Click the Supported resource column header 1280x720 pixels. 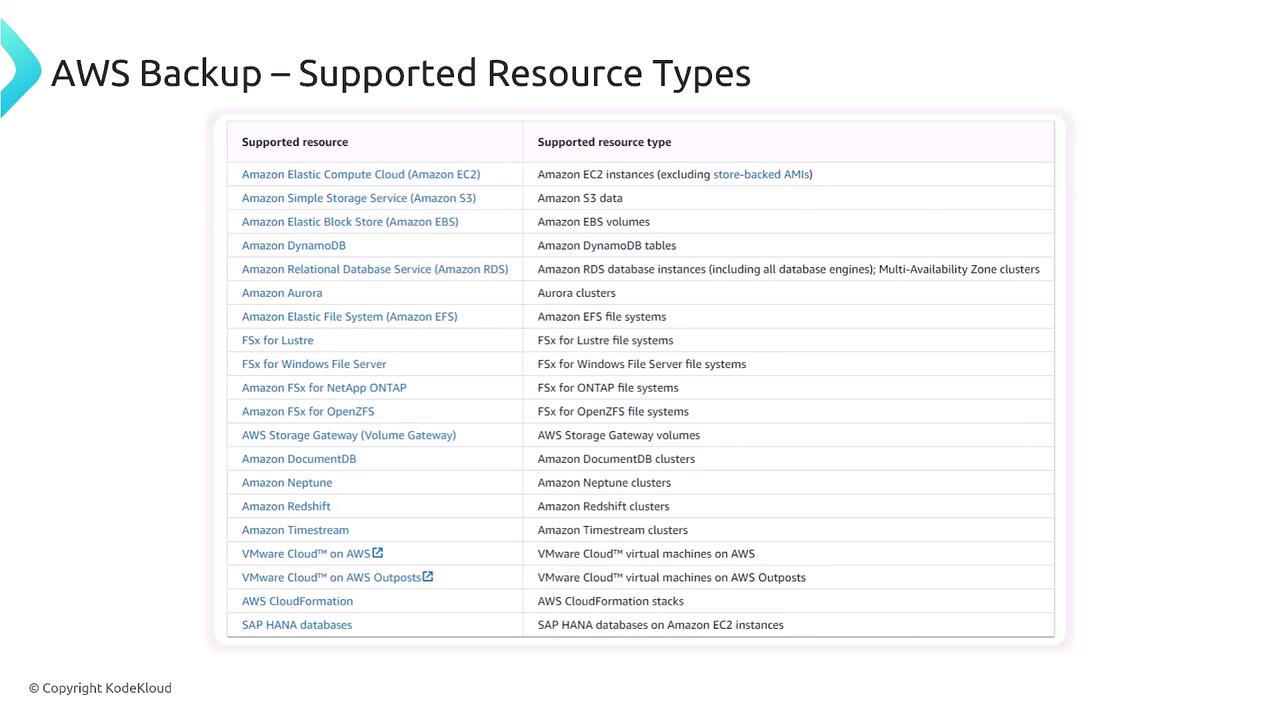(x=294, y=142)
